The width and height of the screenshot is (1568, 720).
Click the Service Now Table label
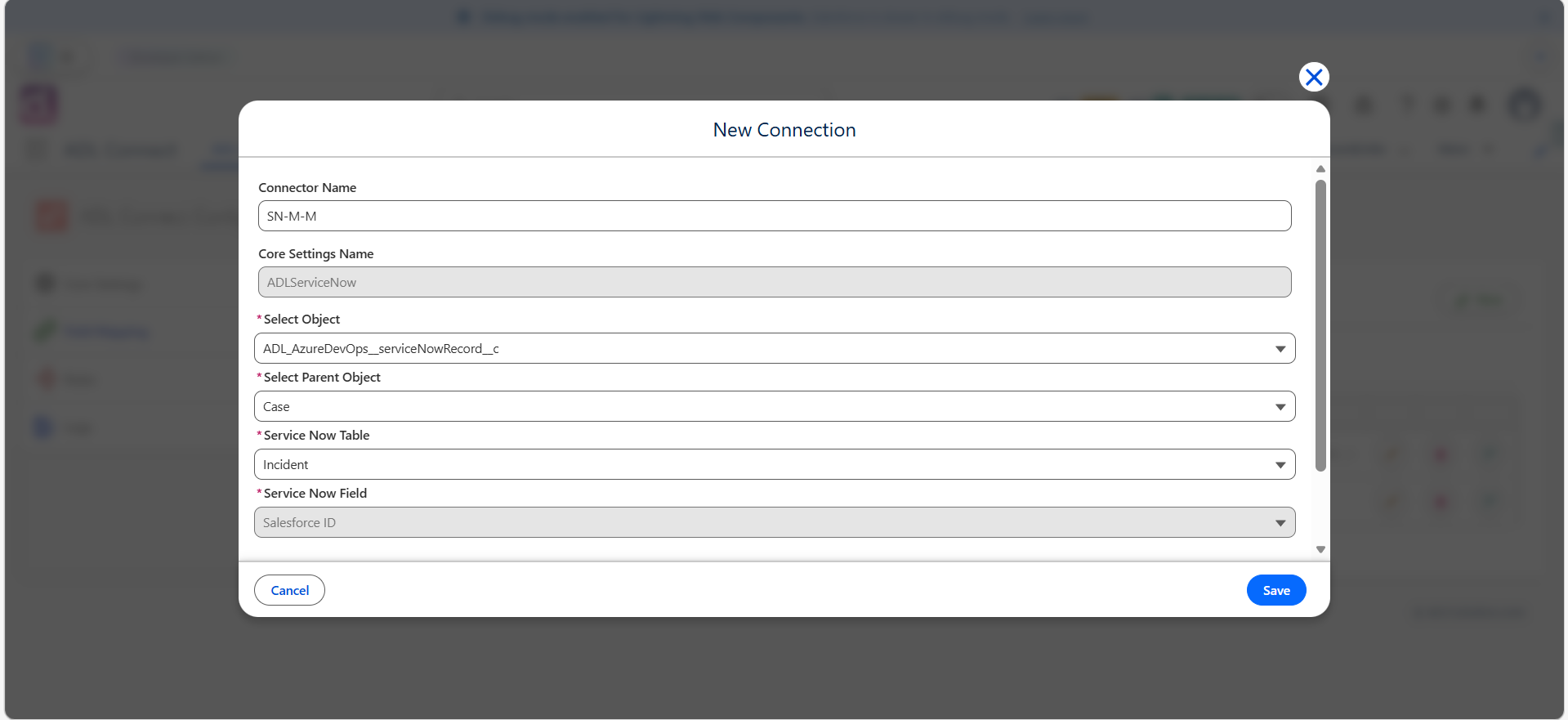pos(316,435)
